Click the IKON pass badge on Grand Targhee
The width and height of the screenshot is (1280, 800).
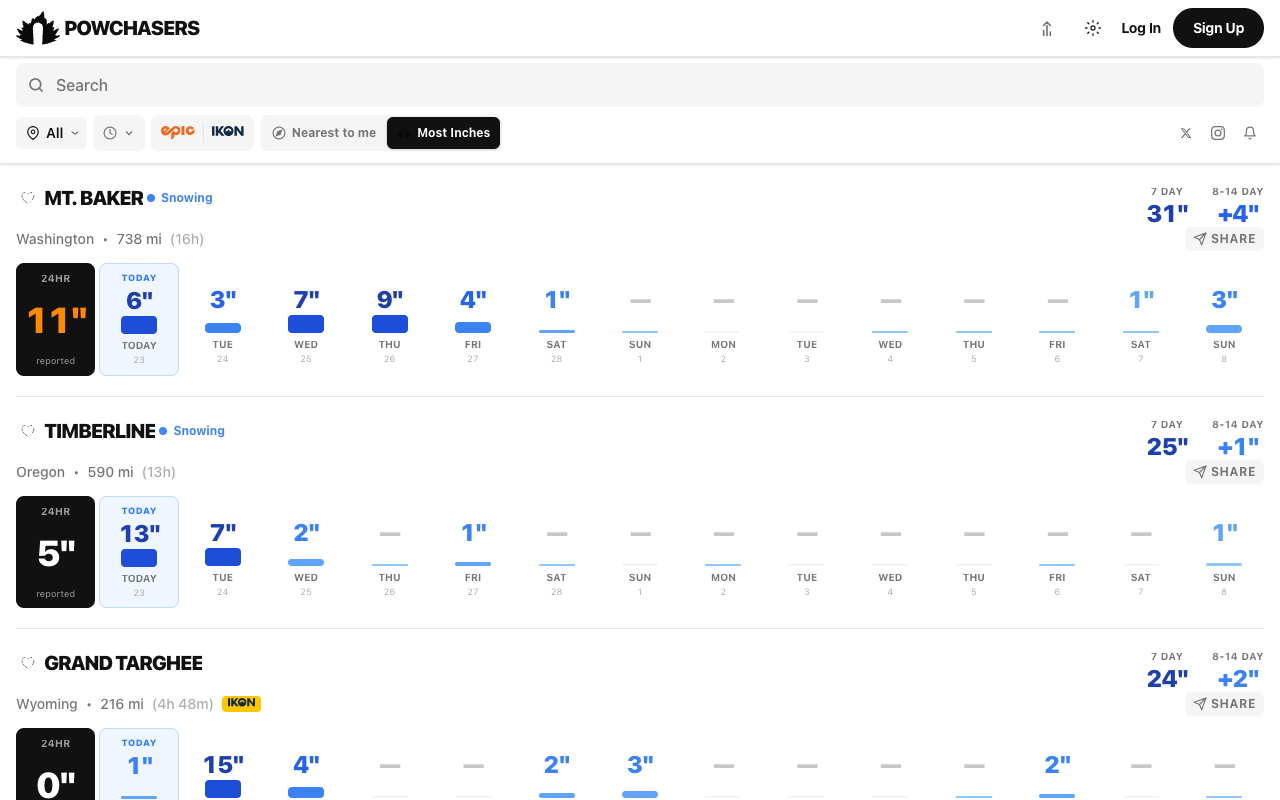[241, 703]
